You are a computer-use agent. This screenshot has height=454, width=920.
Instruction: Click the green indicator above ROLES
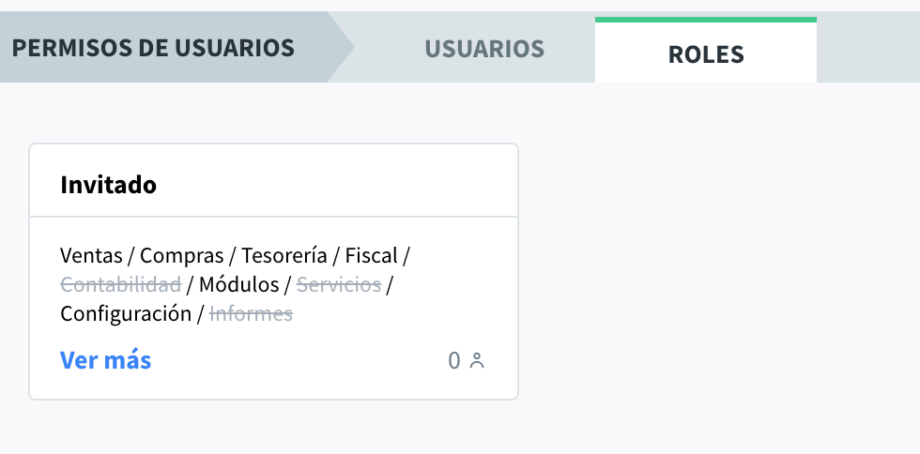[x=706, y=19]
